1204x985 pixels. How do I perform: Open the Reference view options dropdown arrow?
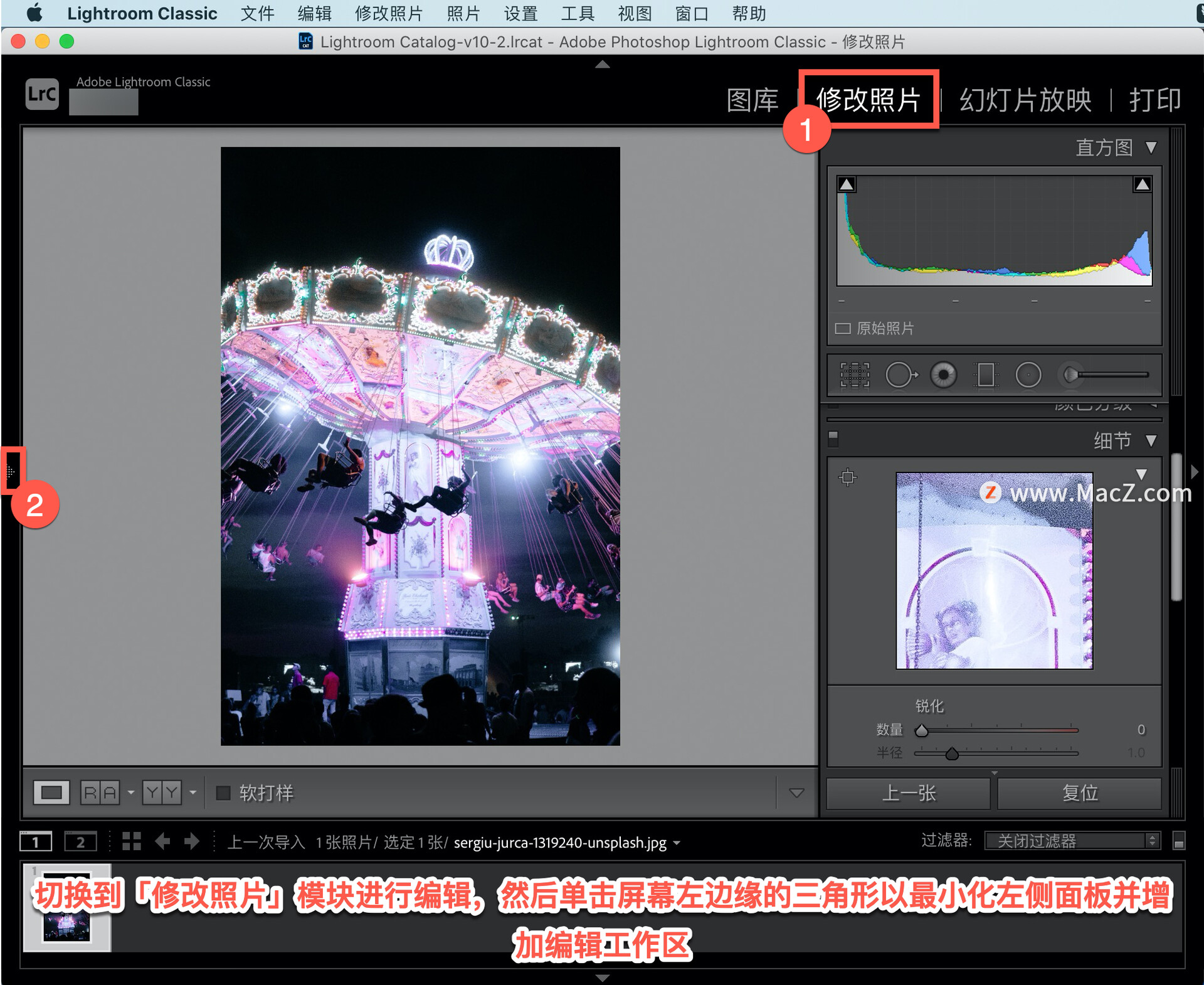[130, 793]
